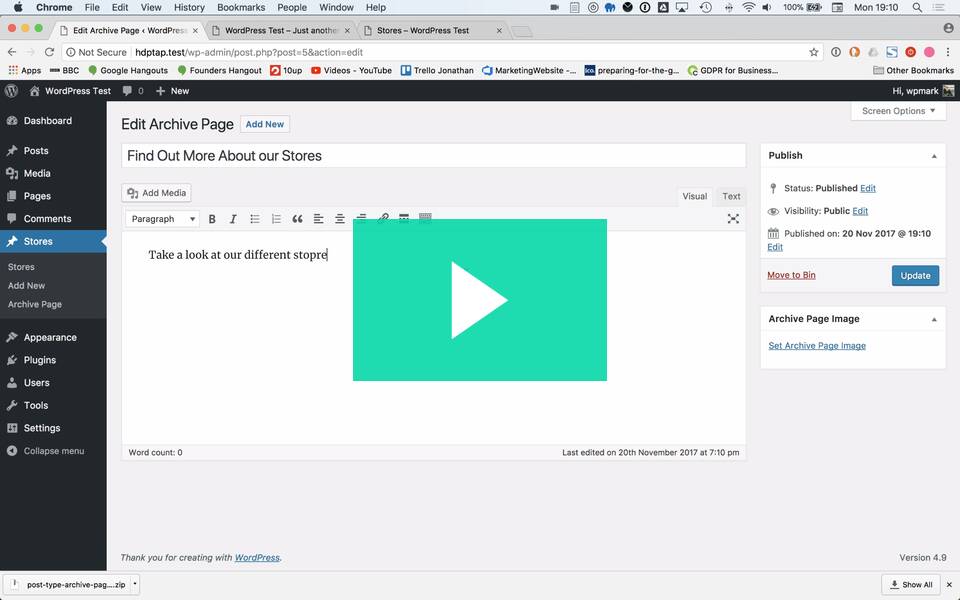
Task: Click Show All downloads button
Action: pos(911,585)
